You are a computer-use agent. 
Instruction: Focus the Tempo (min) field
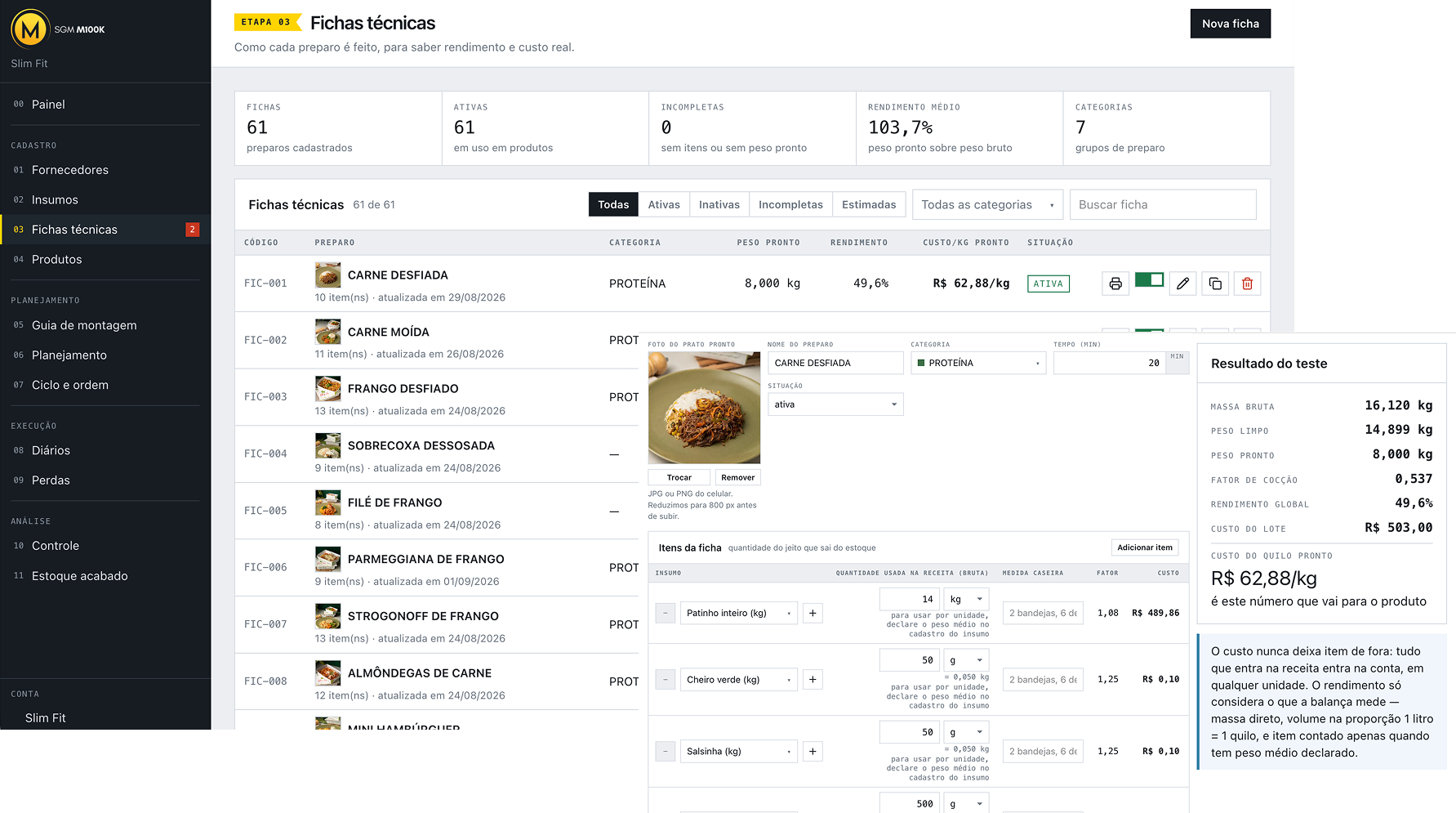[x=1110, y=363]
